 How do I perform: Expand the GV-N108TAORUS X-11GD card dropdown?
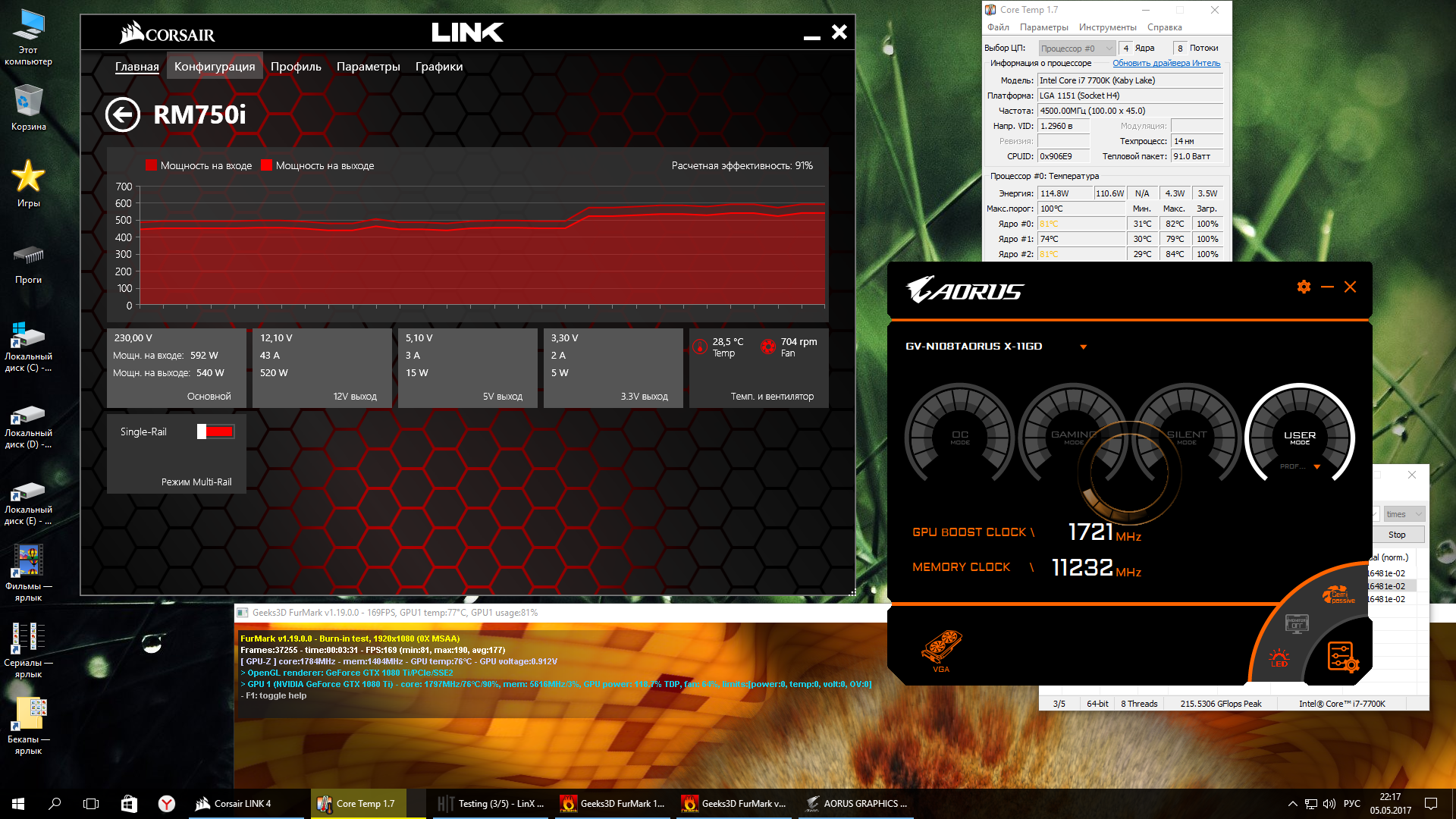tap(1083, 347)
